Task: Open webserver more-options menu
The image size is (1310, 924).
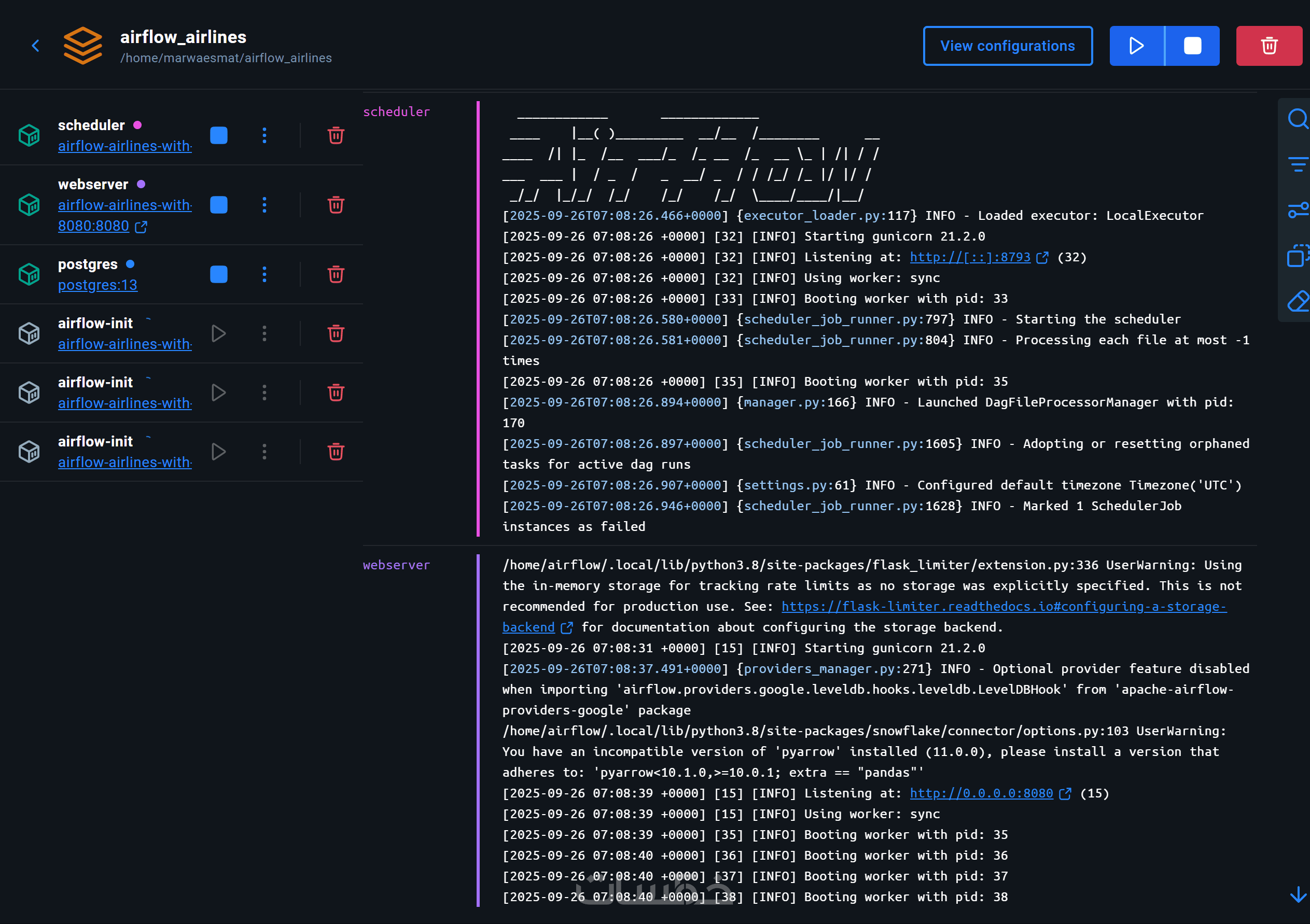Action: (x=264, y=205)
